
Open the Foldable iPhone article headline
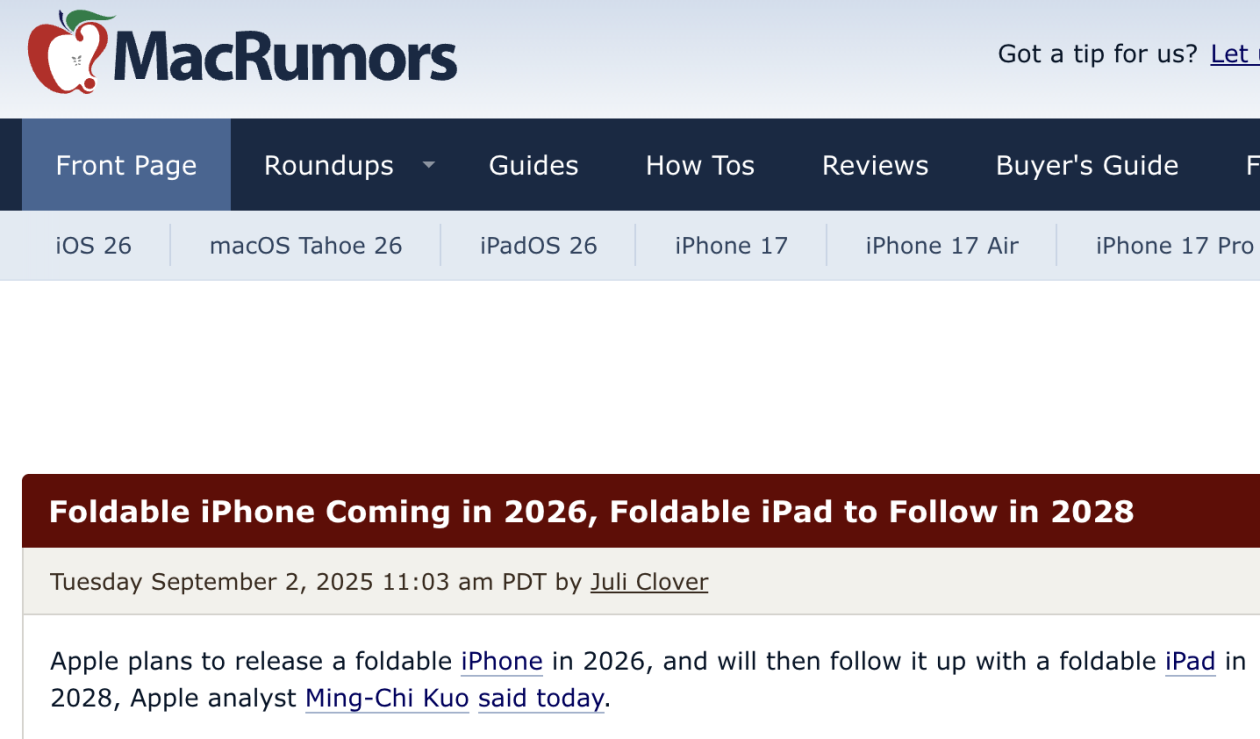(x=591, y=512)
